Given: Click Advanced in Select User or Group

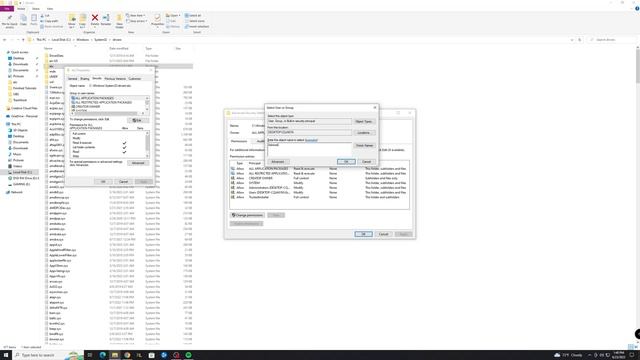Looking at the screenshot, I should pyautogui.click(x=278, y=162).
